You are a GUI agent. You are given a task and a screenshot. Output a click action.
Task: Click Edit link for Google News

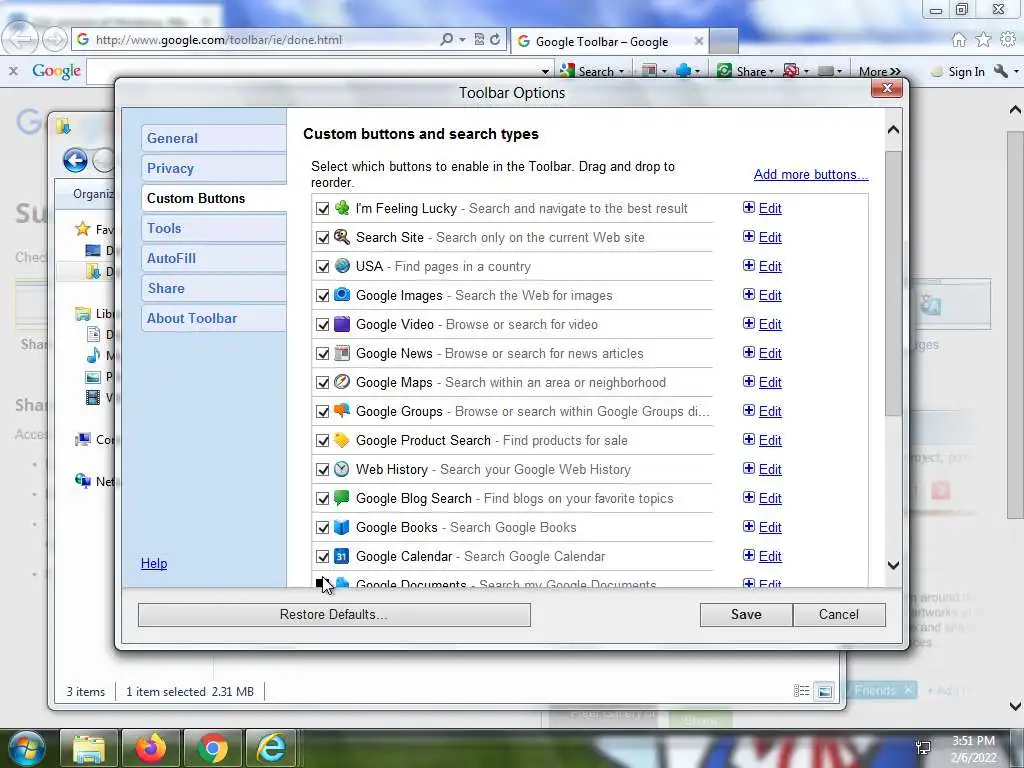770,353
